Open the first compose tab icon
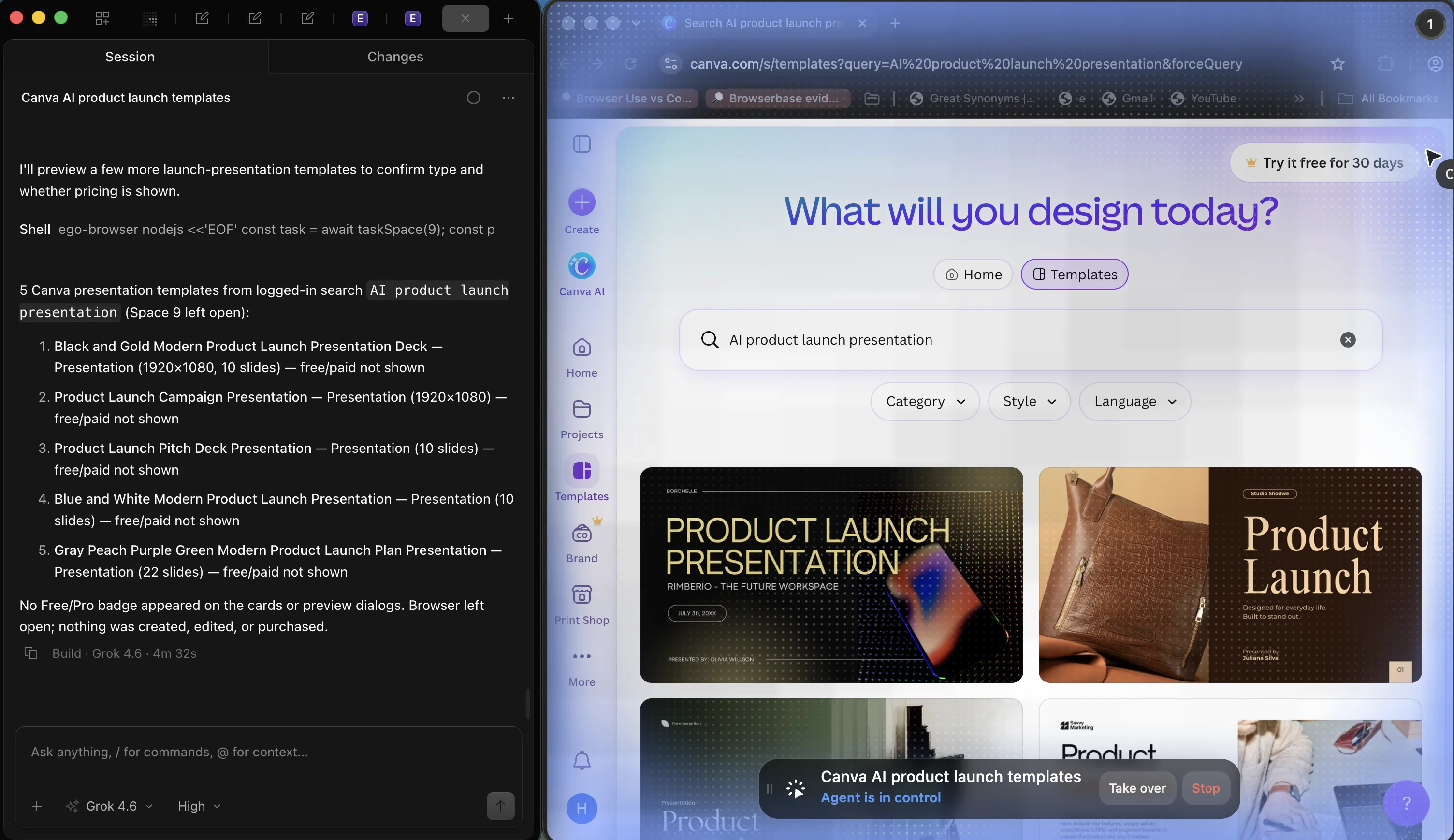1454x840 pixels. click(x=202, y=18)
